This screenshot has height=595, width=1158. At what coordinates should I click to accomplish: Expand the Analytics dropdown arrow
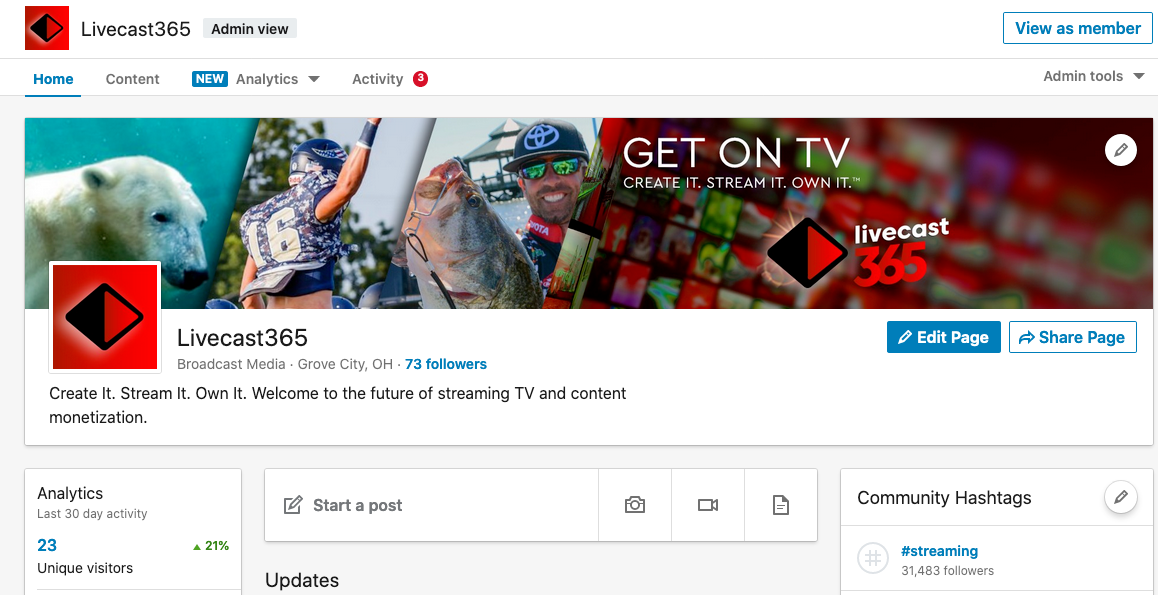(314, 79)
